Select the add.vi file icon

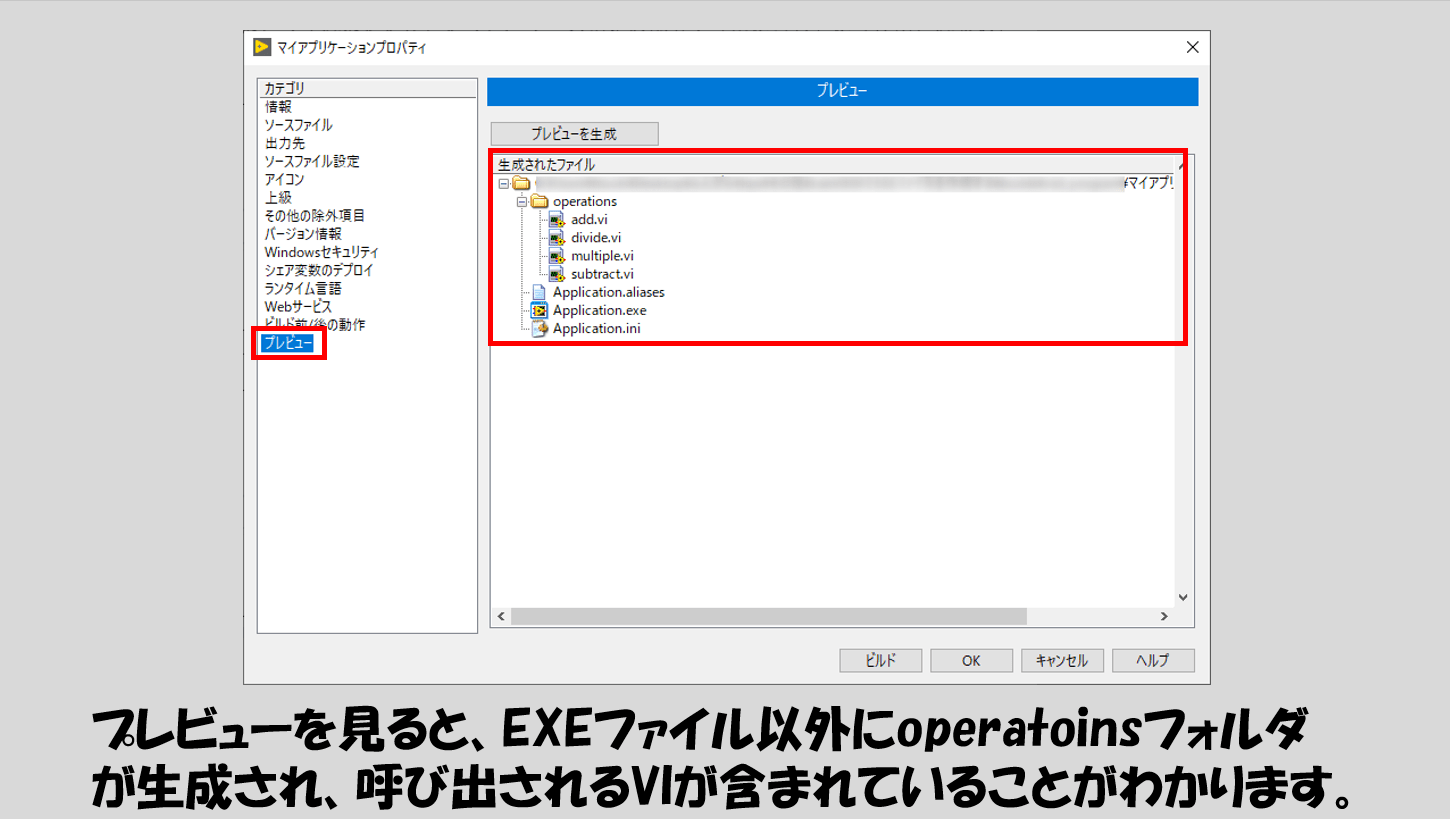click(556, 219)
